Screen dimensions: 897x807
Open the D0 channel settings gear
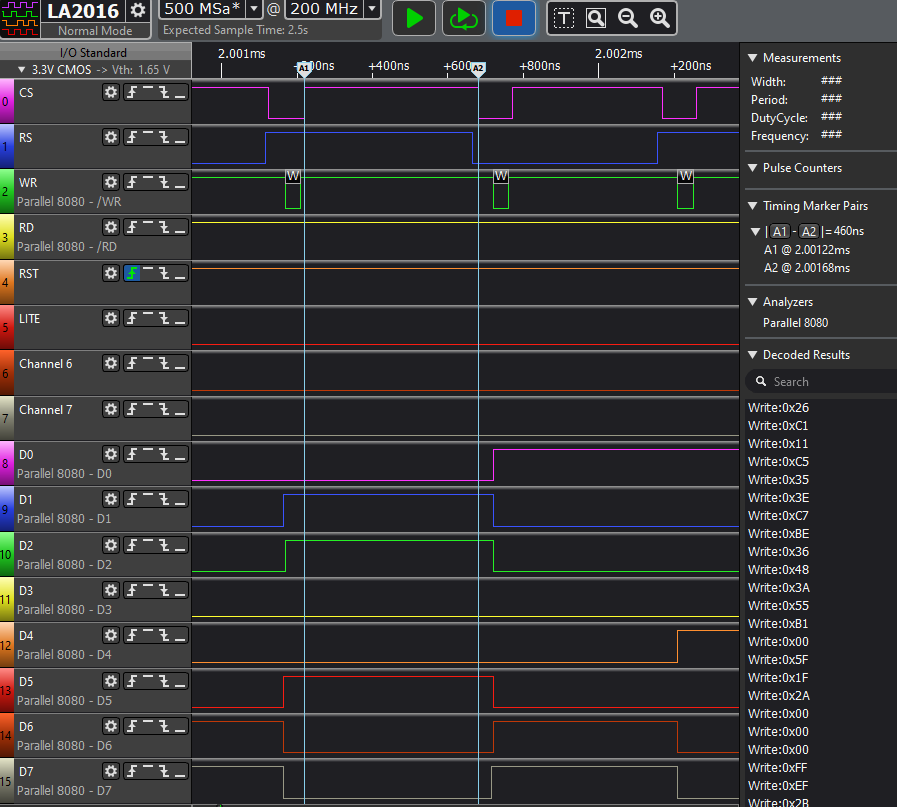tap(110, 454)
